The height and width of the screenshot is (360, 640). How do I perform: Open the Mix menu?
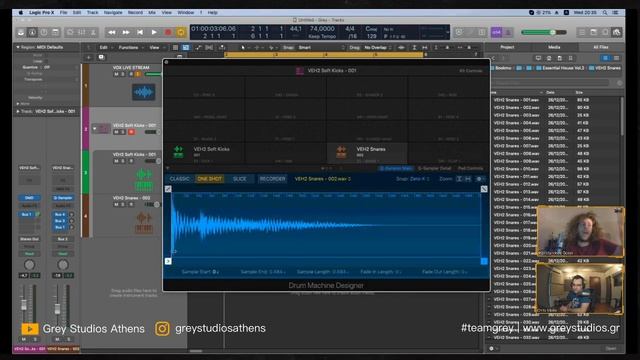coord(152,13)
